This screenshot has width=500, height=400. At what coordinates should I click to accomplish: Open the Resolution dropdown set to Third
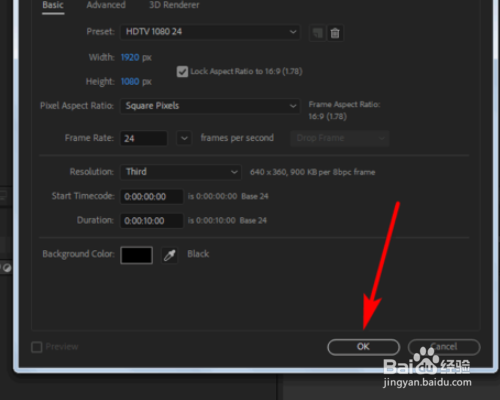181,172
